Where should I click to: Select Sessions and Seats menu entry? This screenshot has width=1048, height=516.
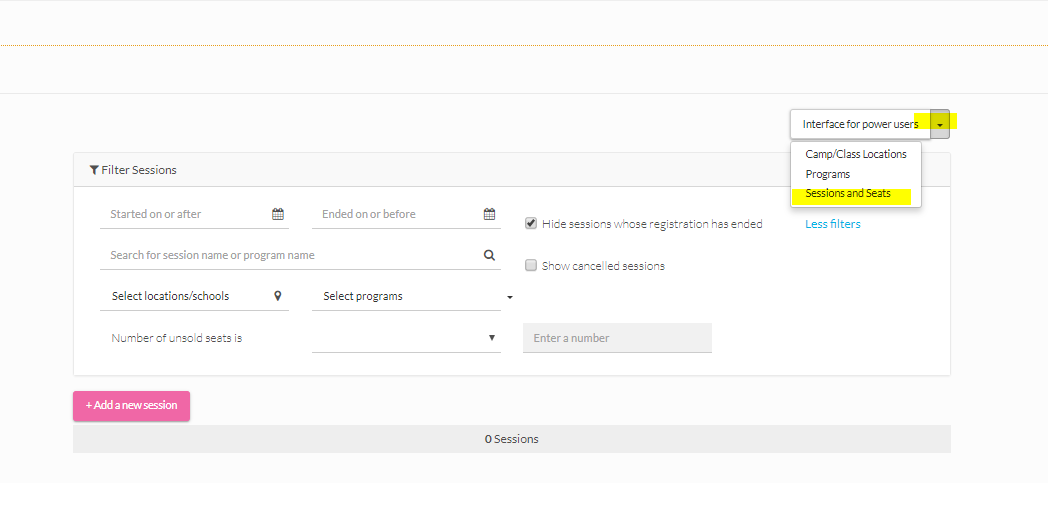point(847,194)
